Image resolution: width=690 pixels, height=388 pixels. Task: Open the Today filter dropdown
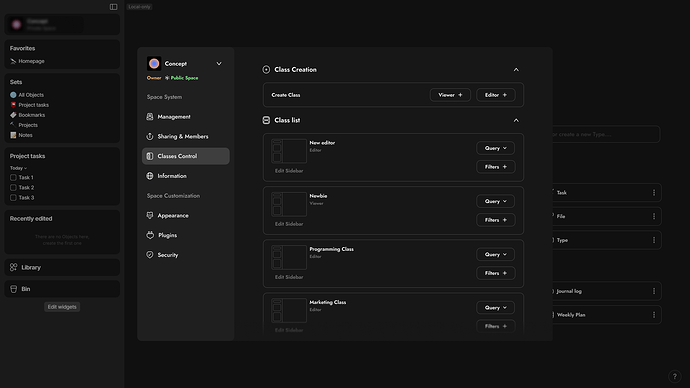[x=18, y=168]
